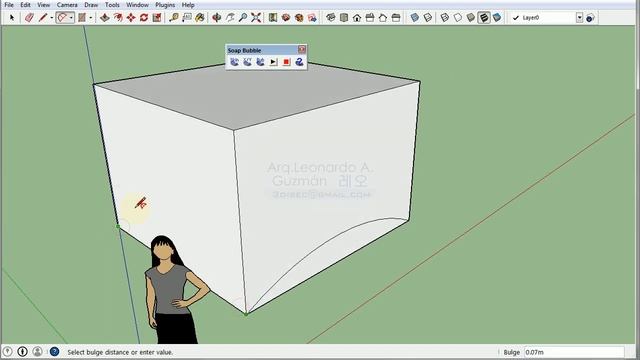This screenshot has height=360, width=640.
Task: Open the File menu
Action: 9,5
